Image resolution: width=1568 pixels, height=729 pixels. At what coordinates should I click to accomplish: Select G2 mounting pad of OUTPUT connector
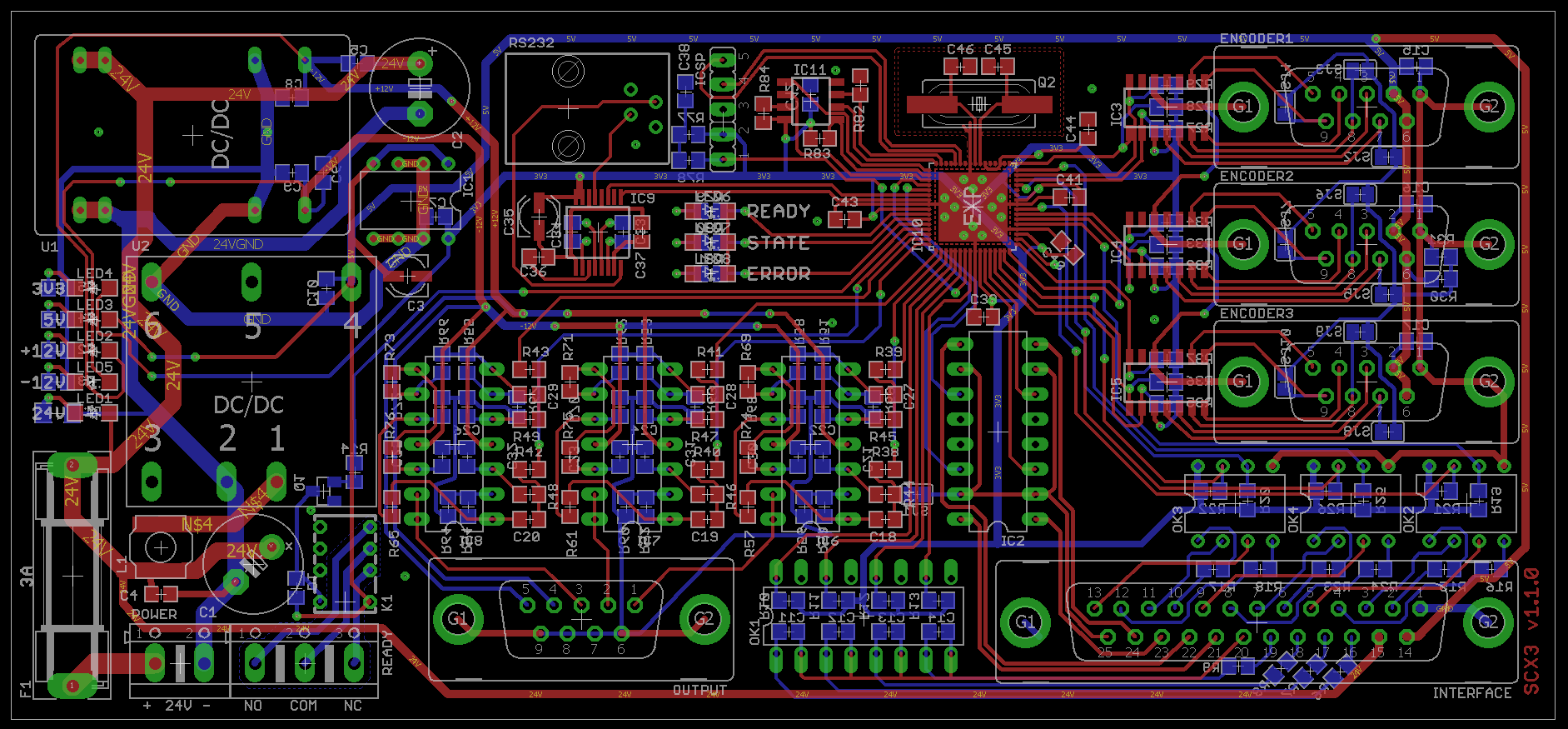pos(704,619)
